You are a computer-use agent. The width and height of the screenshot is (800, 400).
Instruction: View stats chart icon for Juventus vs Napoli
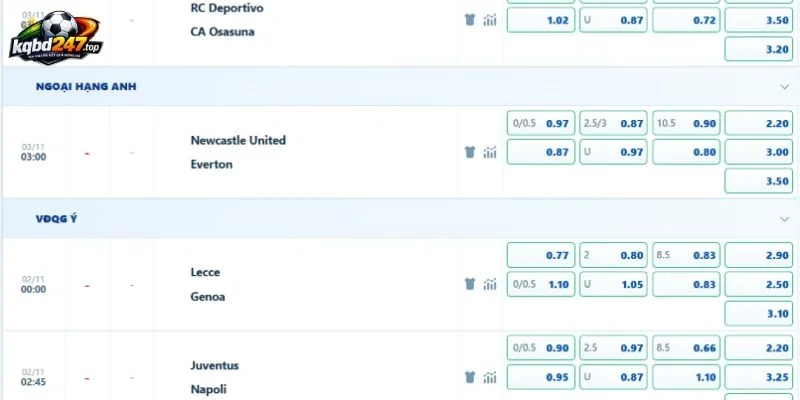(490, 377)
